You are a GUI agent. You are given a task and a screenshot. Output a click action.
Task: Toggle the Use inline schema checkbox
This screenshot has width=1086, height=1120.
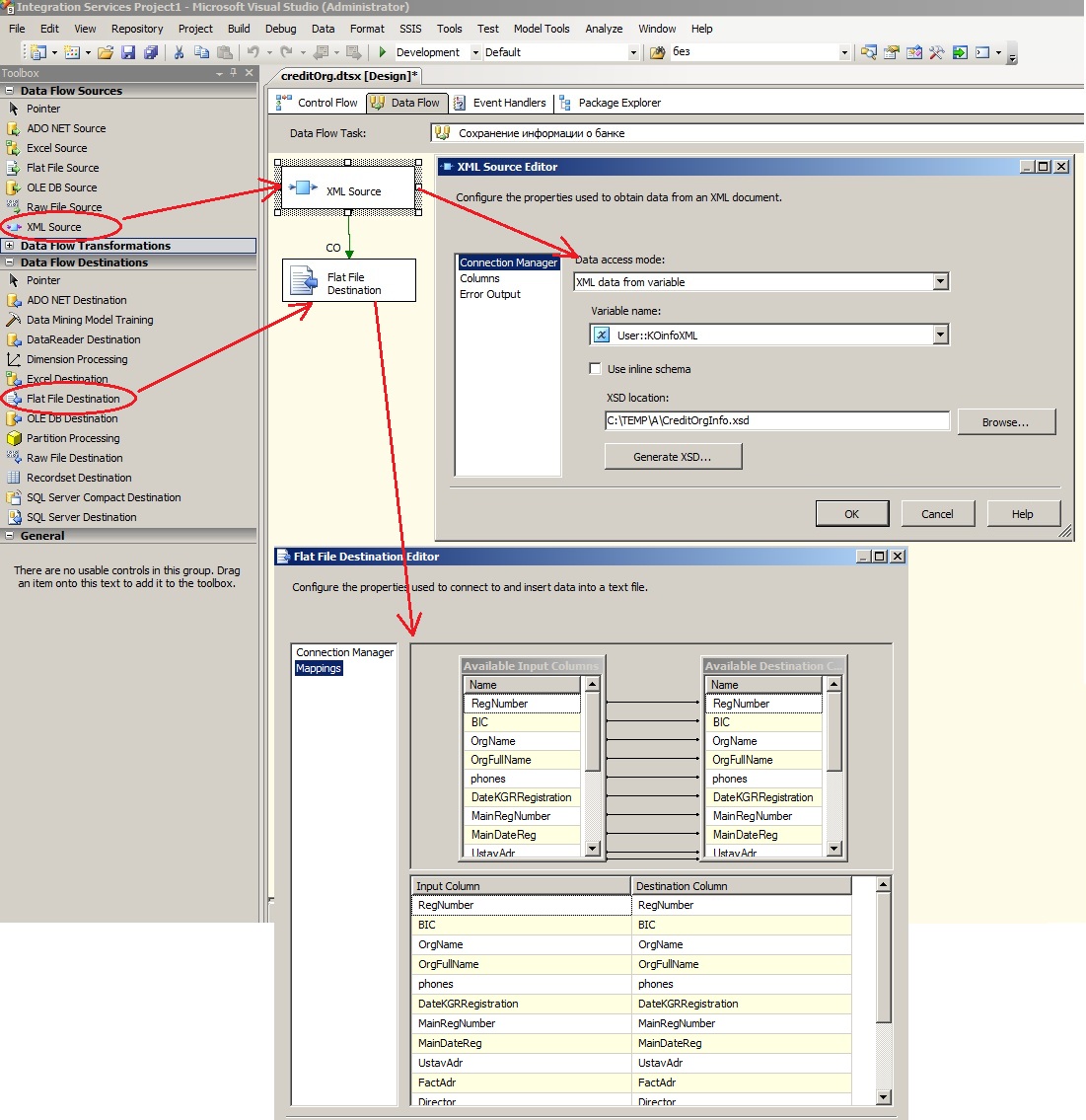point(595,369)
